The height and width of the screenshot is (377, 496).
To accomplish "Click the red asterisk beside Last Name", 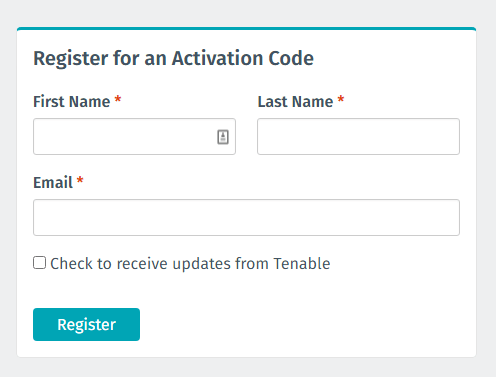I will click(341, 99).
